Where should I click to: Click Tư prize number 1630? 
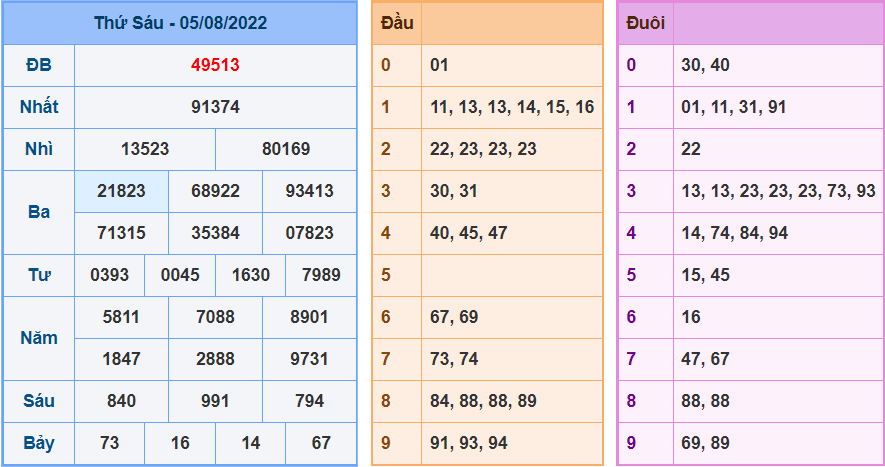[x=251, y=275]
